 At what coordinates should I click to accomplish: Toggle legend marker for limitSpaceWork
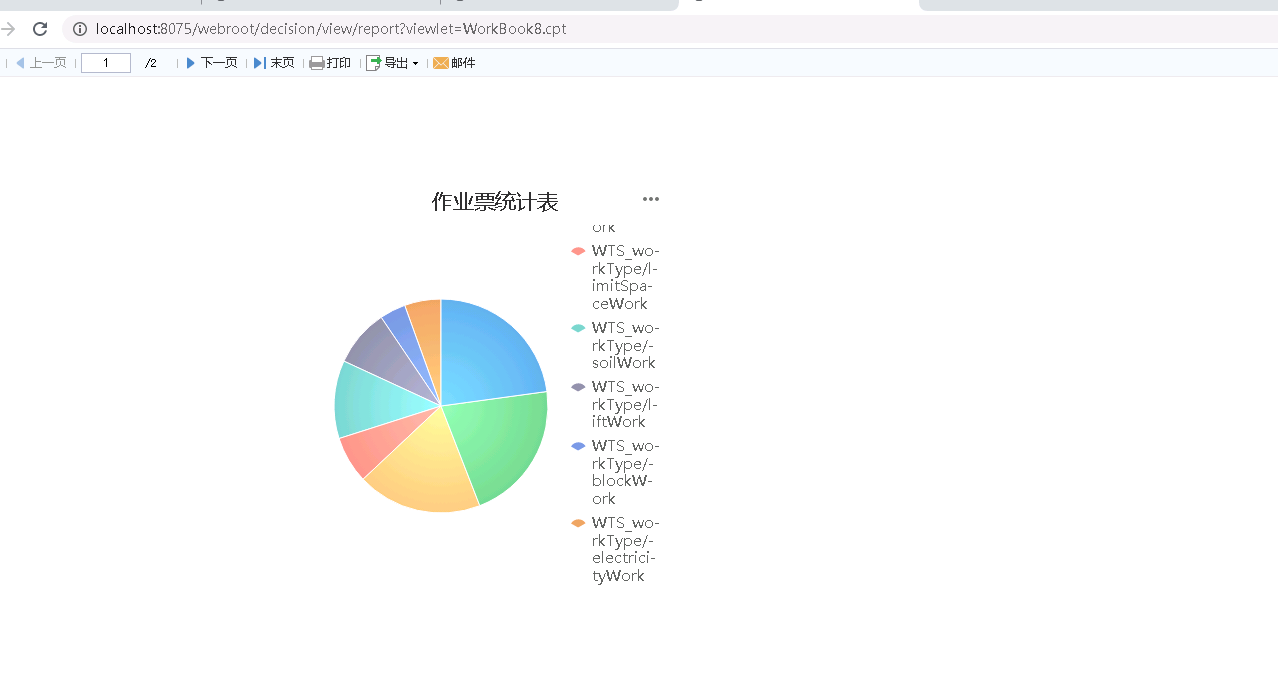click(578, 251)
